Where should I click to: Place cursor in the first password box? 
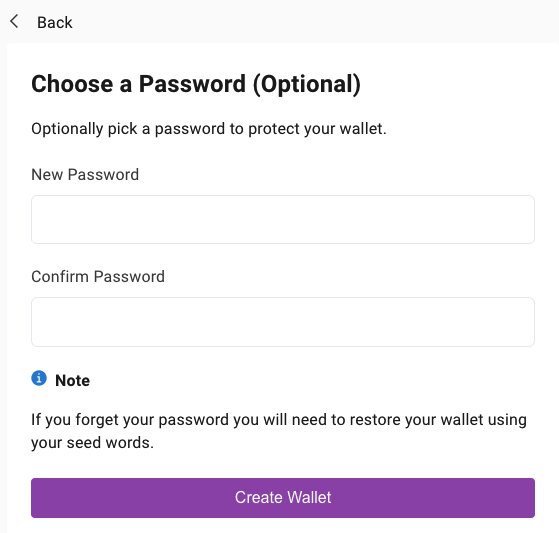click(283, 219)
